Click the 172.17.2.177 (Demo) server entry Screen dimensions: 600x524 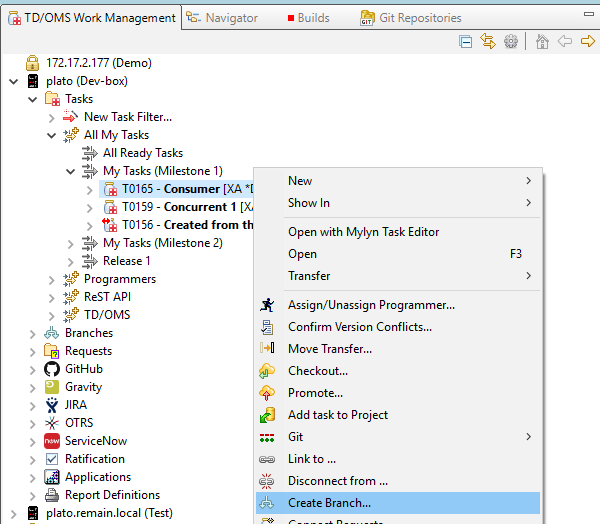point(98,63)
